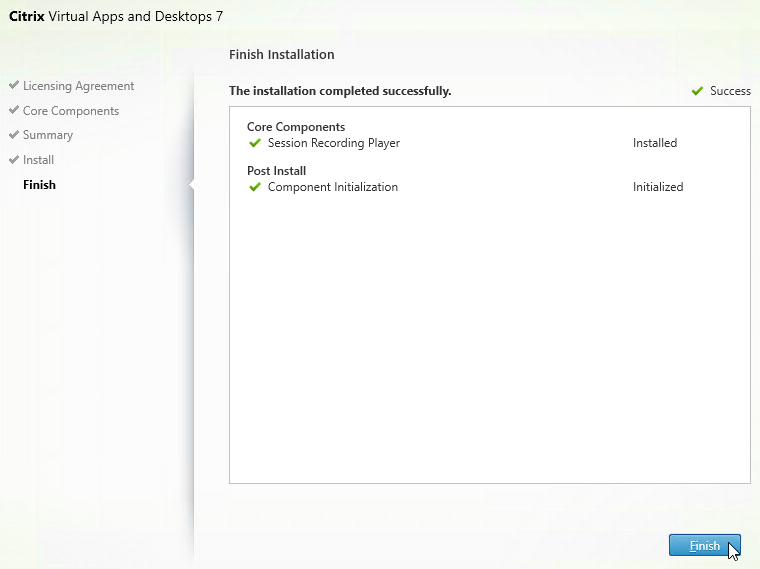Click the gray checkmark beside Core Components step
760x569 pixels.
14,110
